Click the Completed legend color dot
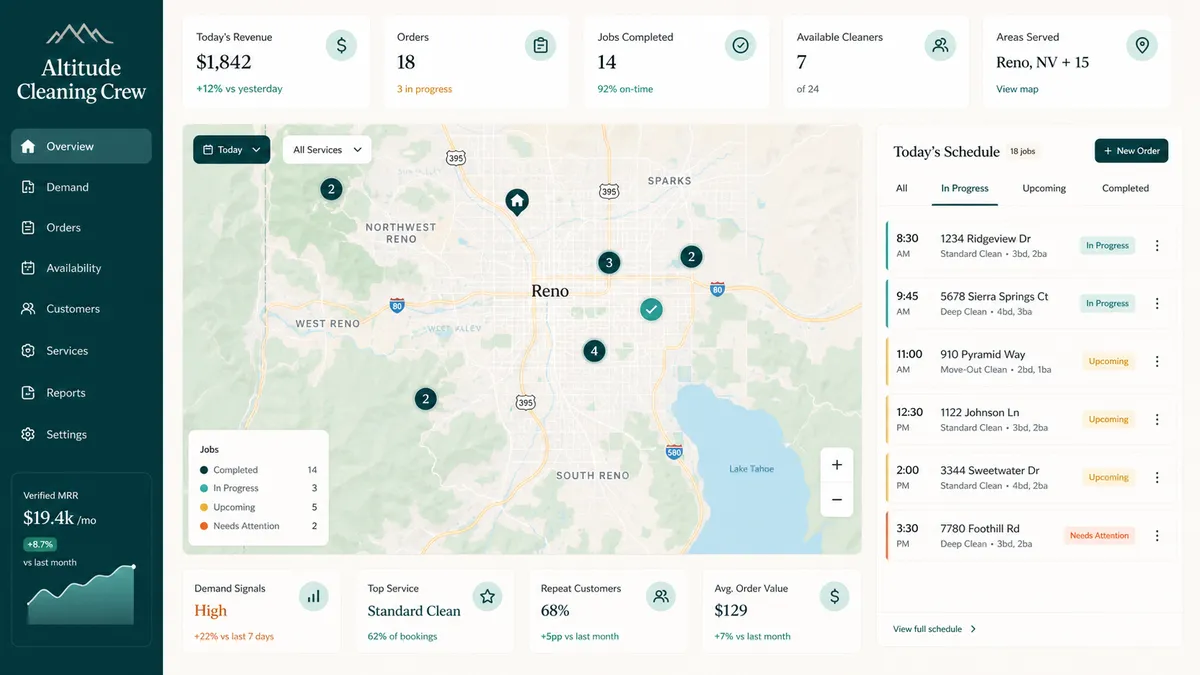Image resolution: width=1200 pixels, height=675 pixels. click(x=204, y=470)
